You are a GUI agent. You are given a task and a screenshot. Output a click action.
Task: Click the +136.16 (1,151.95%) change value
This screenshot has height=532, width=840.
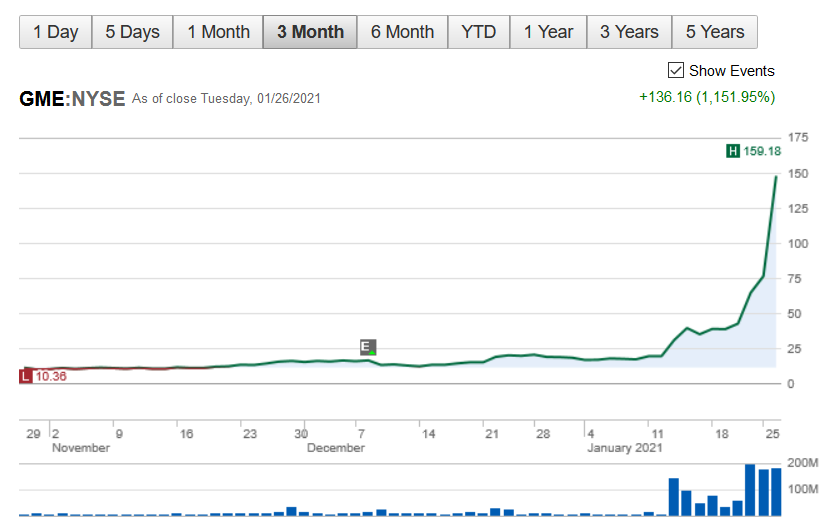[x=707, y=97]
